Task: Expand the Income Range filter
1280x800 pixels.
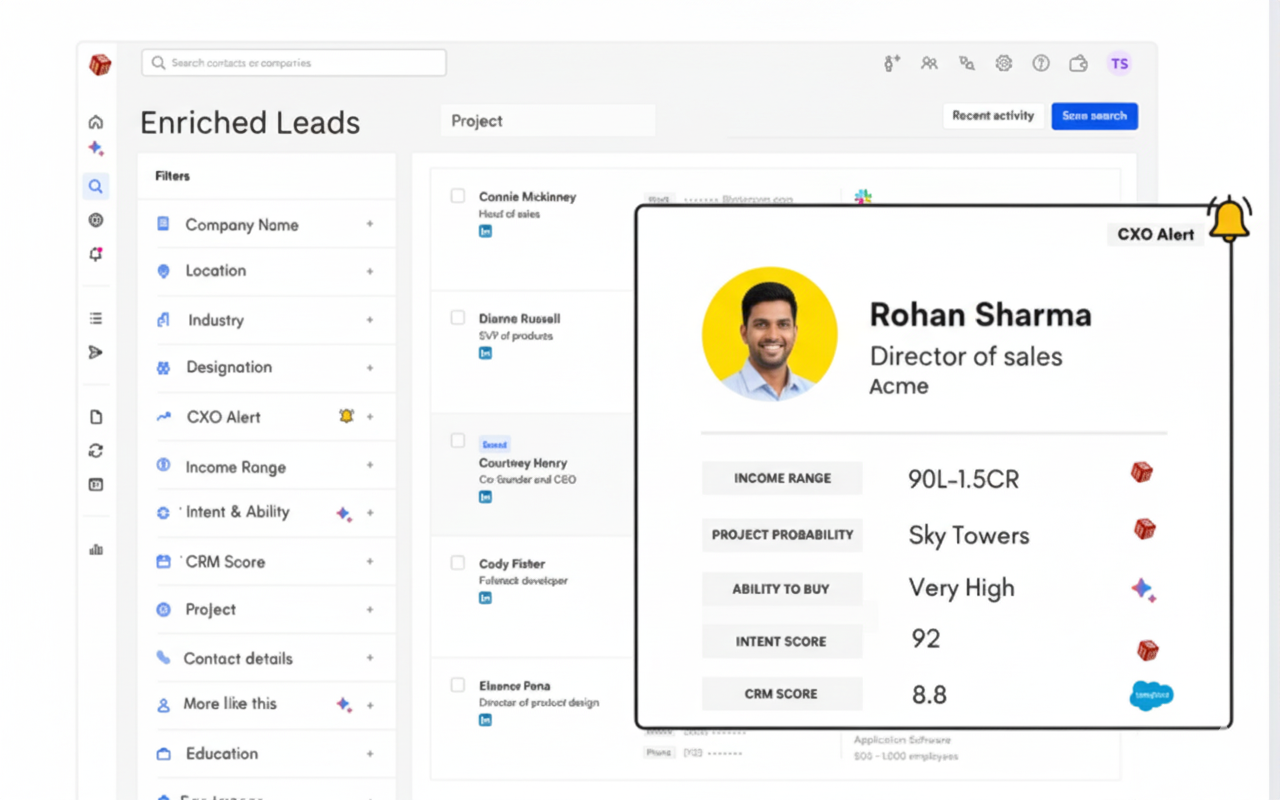Action: 369,466
